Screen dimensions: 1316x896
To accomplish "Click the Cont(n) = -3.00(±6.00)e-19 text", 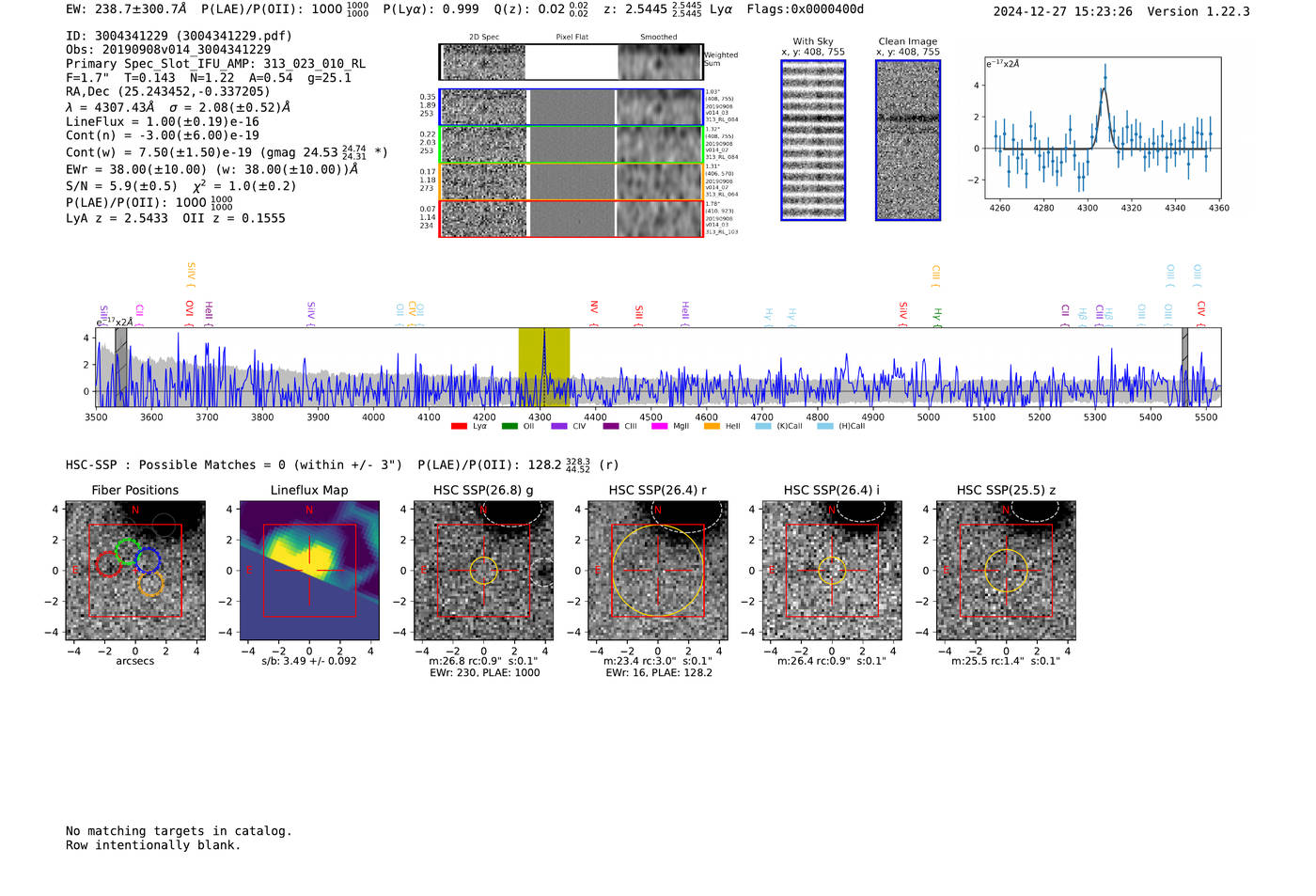I will 163,135.
